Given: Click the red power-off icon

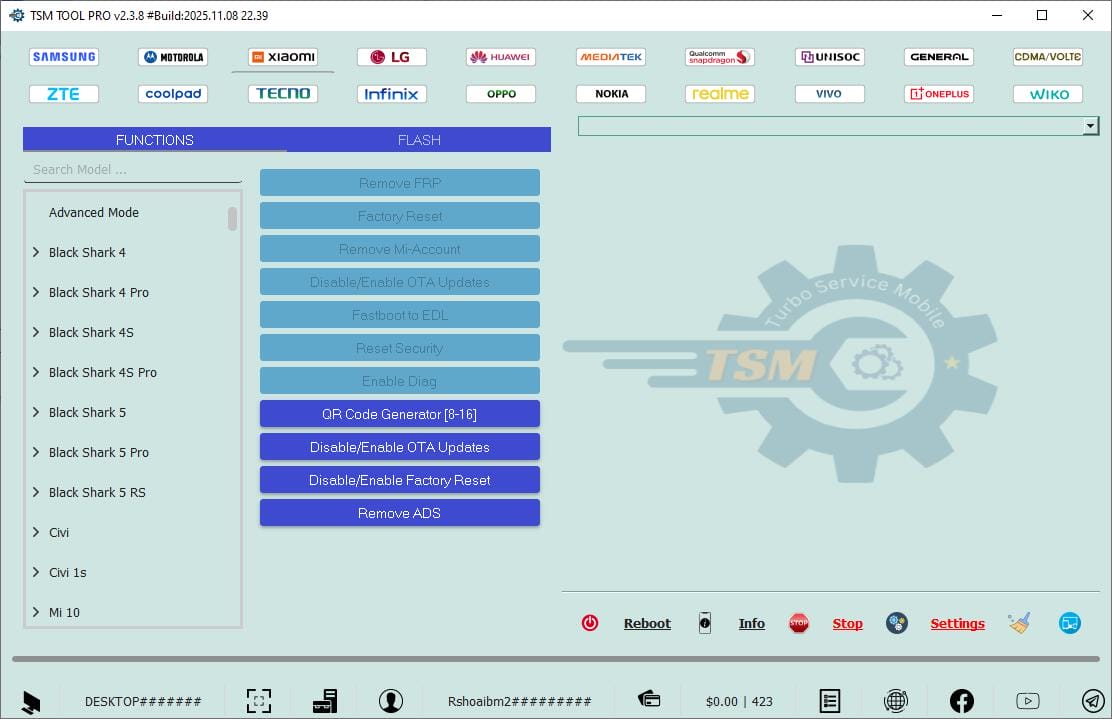Looking at the screenshot, I should tap(590, 622).
